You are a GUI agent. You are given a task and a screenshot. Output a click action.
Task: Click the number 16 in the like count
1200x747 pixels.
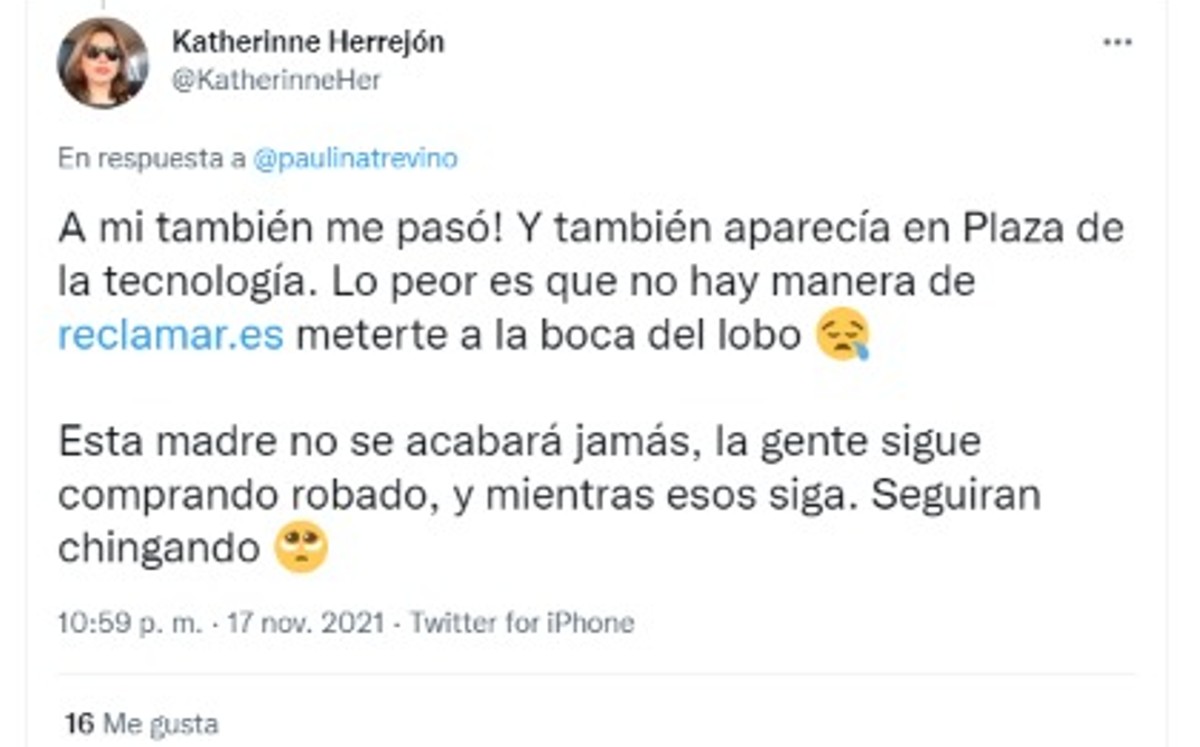(77, 723)
